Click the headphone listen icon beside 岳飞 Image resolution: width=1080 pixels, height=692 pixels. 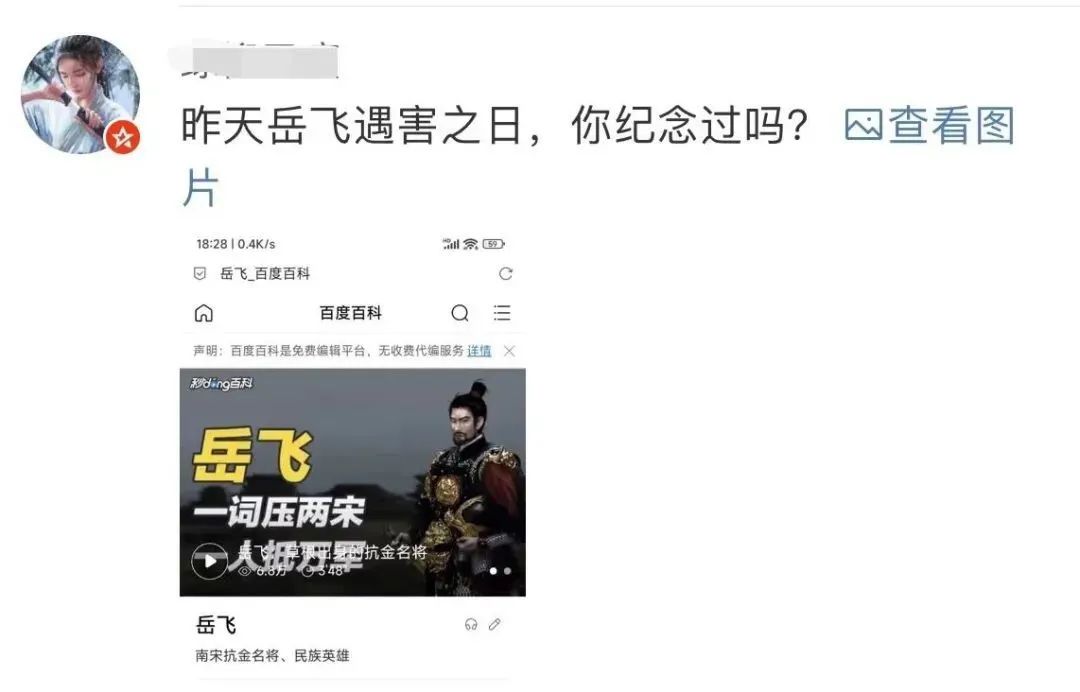[471, 625]
